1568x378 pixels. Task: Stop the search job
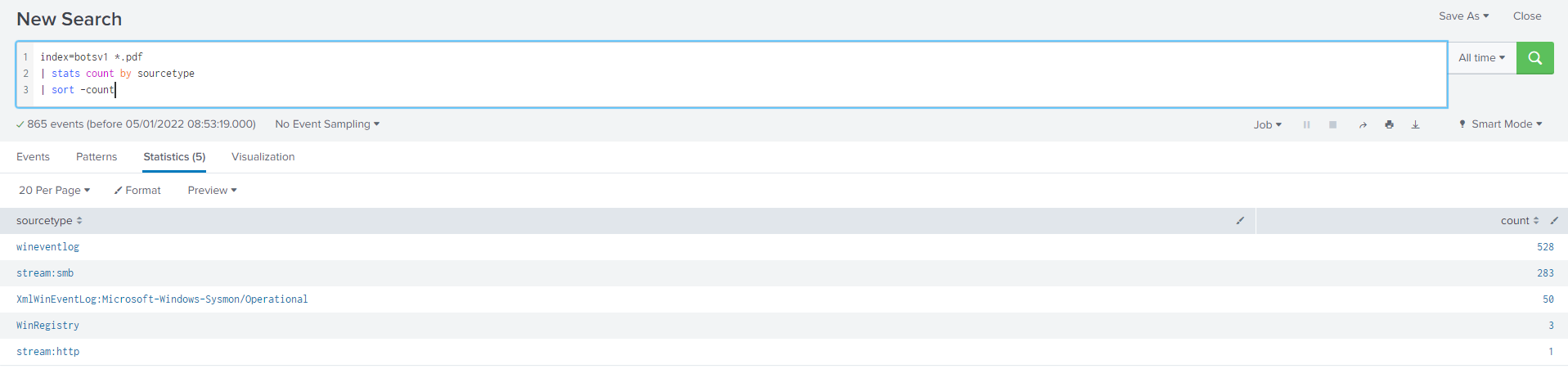[1332, 124]
